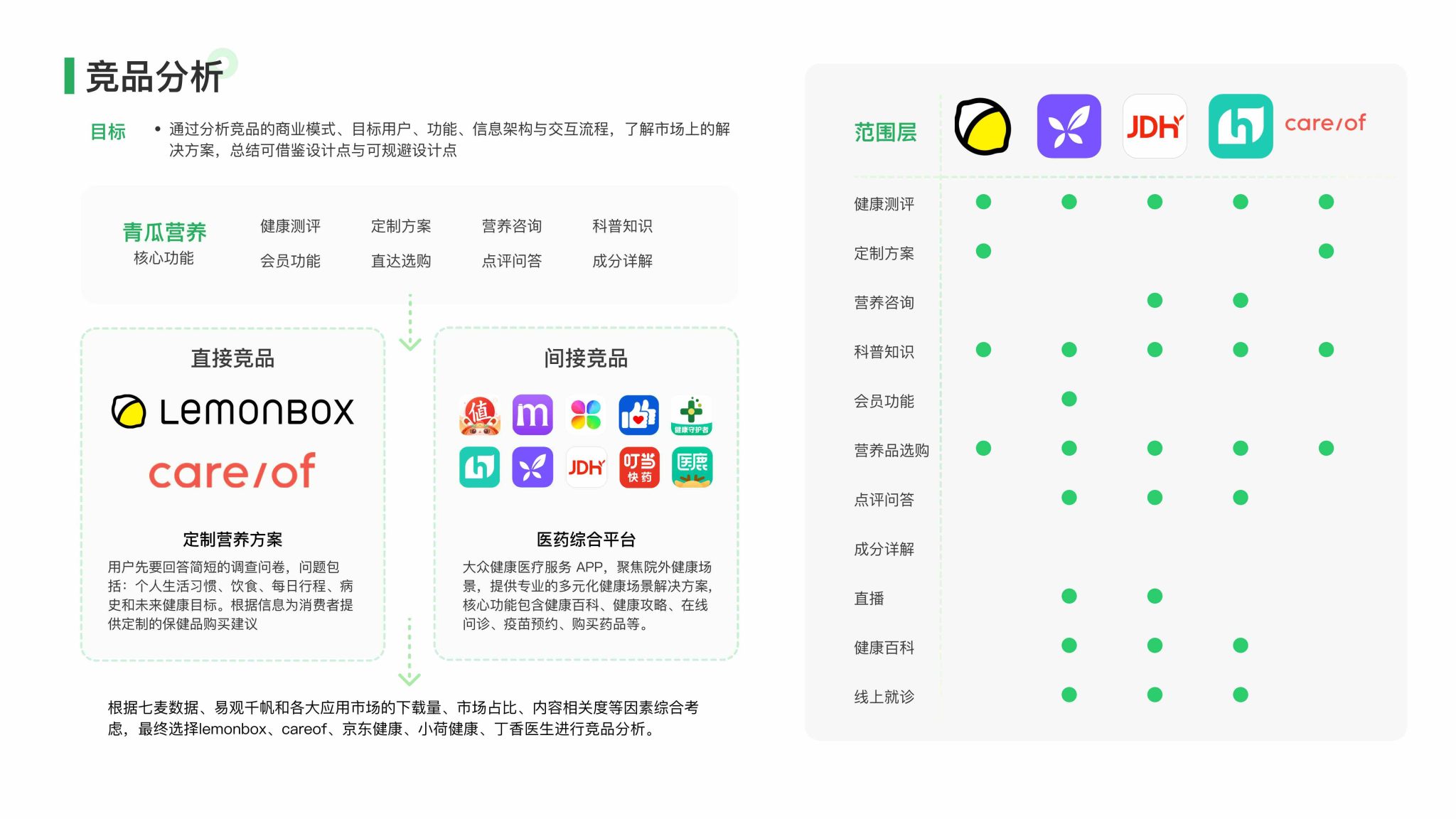Click 直达选购 in the feature panel
The width and height of the screenshot is (1456, 819).
click(401, 261)
